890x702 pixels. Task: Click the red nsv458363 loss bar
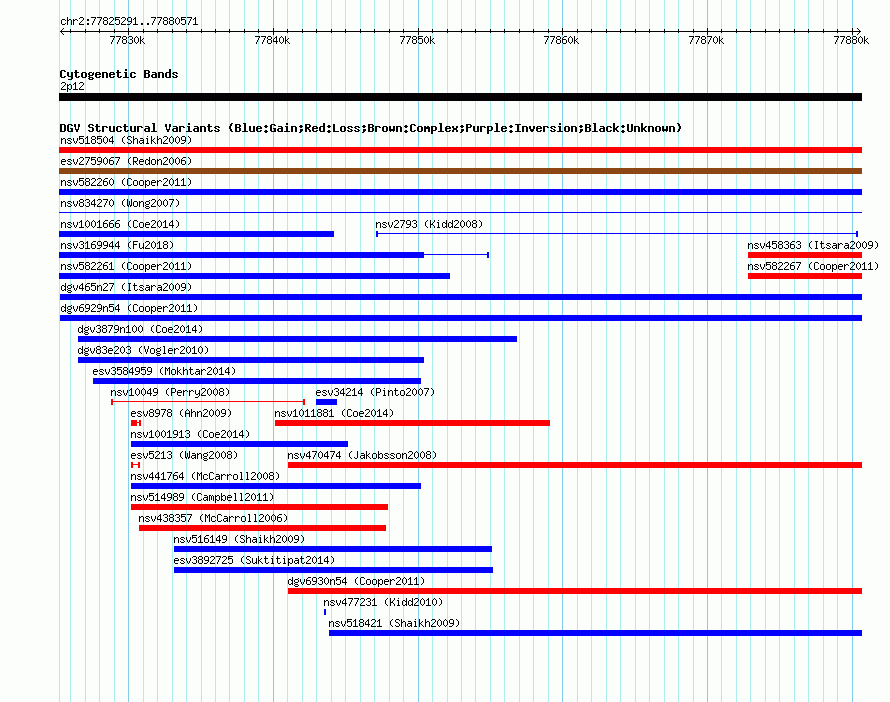[x=805, y=255]
